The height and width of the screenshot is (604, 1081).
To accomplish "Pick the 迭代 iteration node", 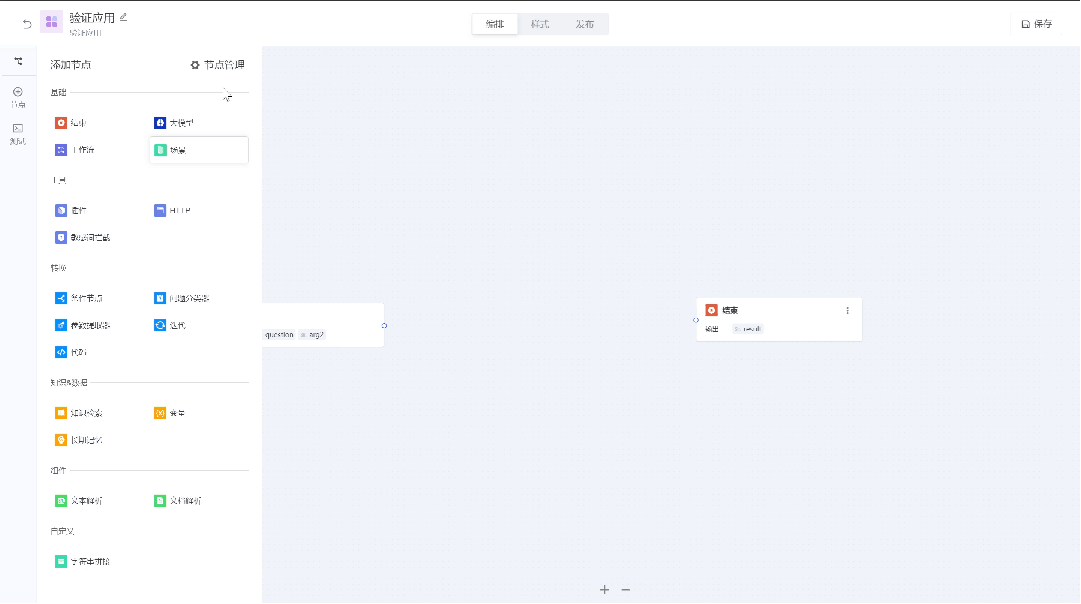I will (170, 325).
